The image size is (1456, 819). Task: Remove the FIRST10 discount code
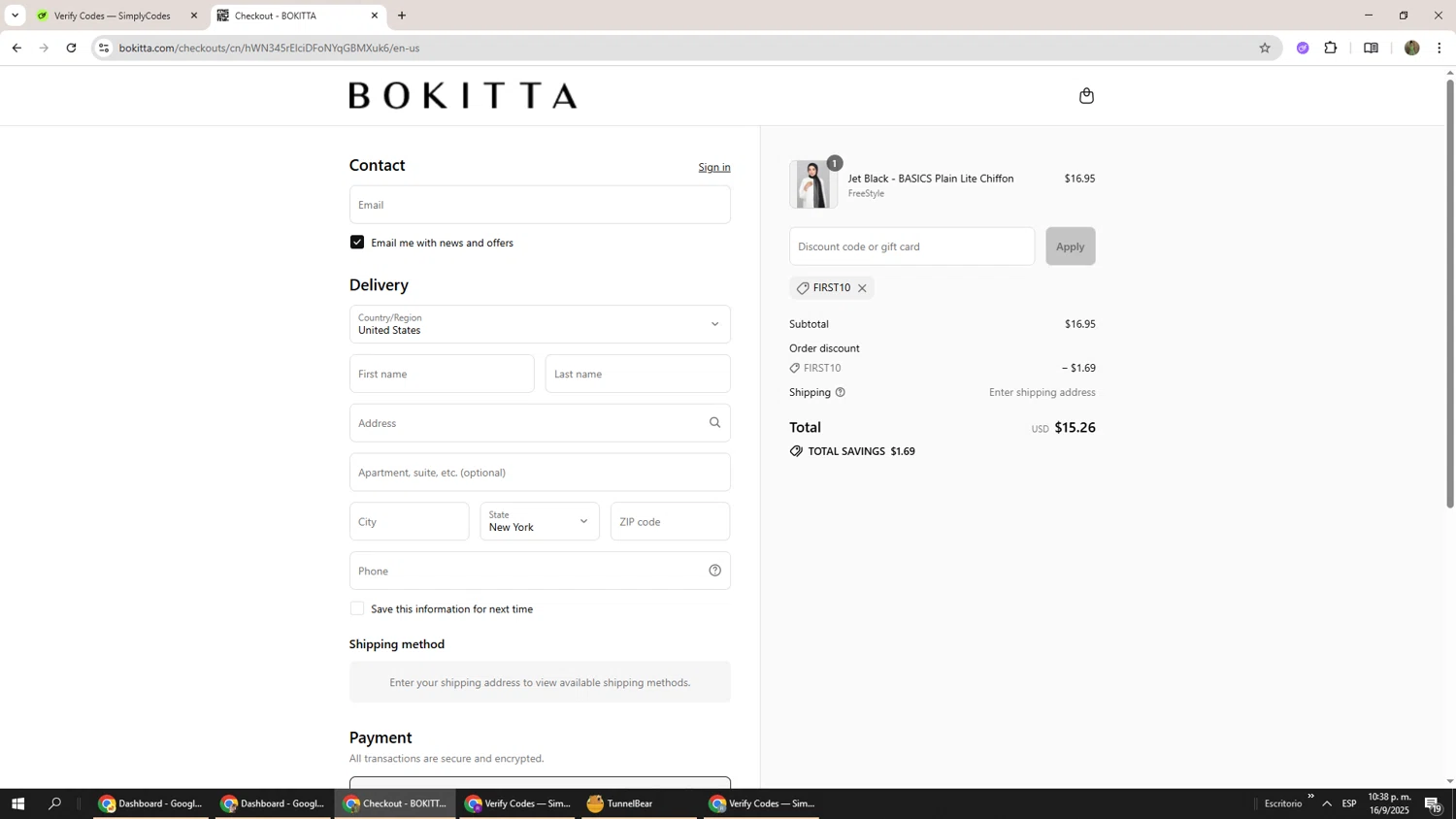click(x=862, y=288)
